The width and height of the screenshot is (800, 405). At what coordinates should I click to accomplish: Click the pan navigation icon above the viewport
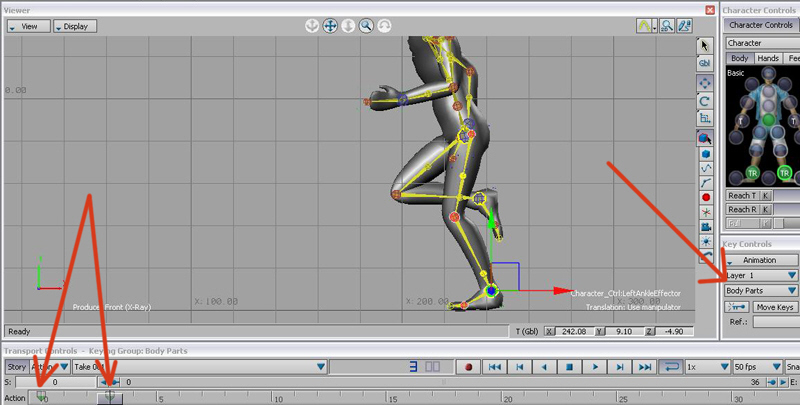(329, 26)
